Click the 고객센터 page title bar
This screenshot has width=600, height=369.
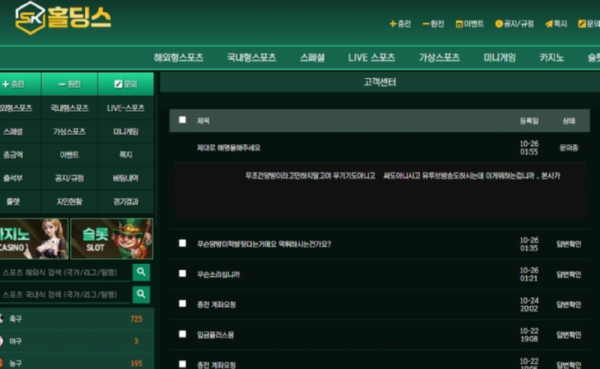tap(380, 82)
